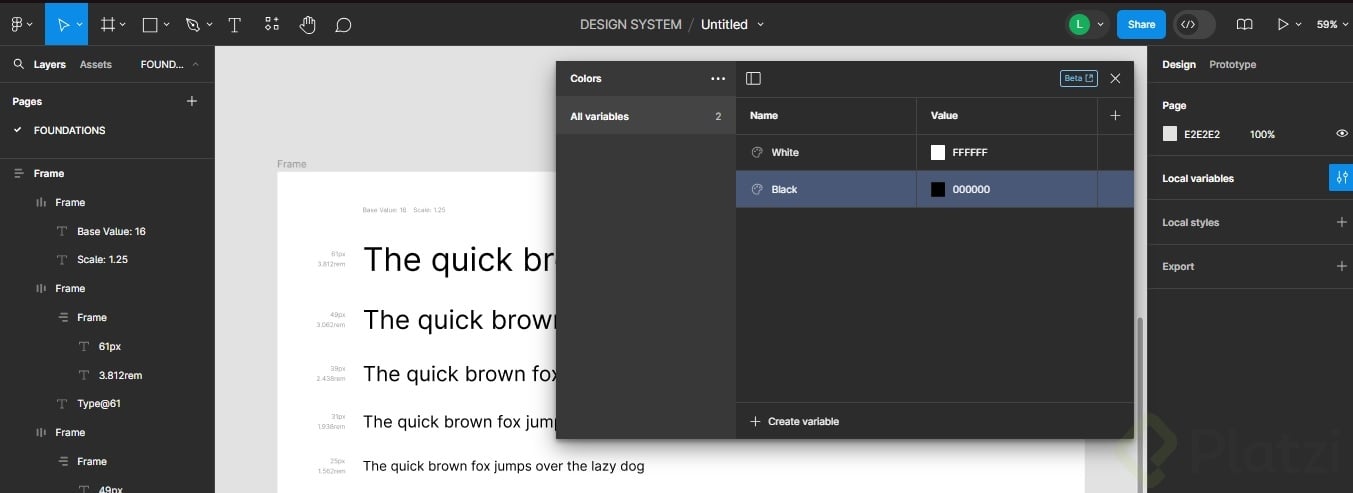Add a new mode column plus icon
The width and height of the screenshot is (1353, 493).
1115,115
